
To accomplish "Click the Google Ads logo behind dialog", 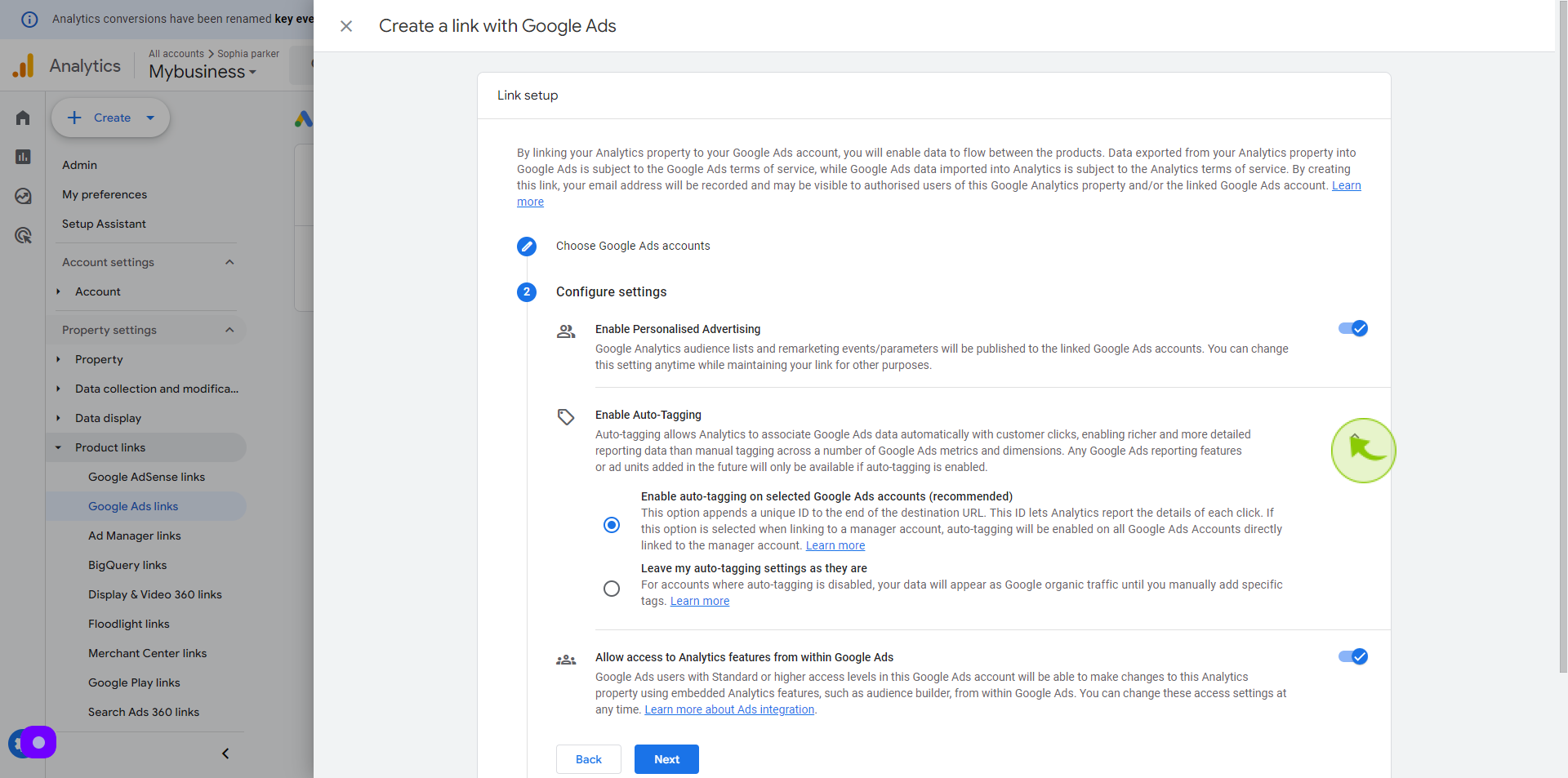I will click(304, 119).
